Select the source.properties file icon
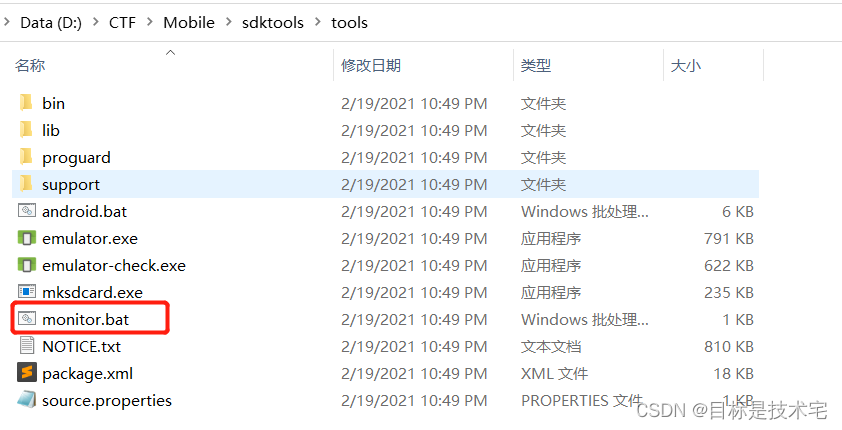842x430 pixels. [x=27, y=400]
